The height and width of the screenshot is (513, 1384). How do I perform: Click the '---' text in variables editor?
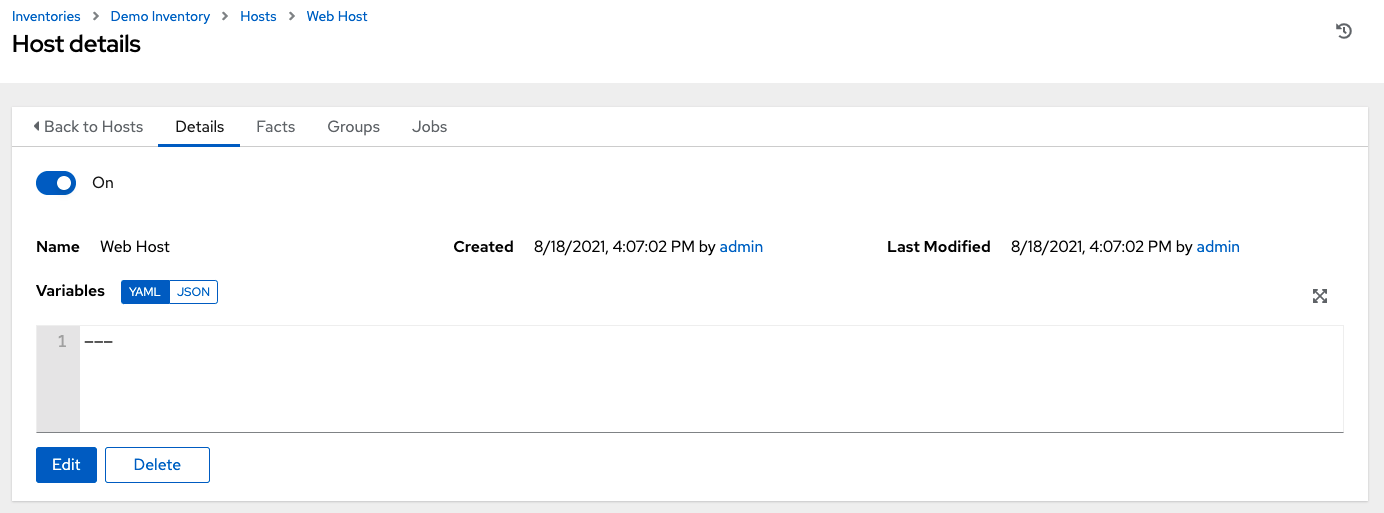tap(98, 342)
